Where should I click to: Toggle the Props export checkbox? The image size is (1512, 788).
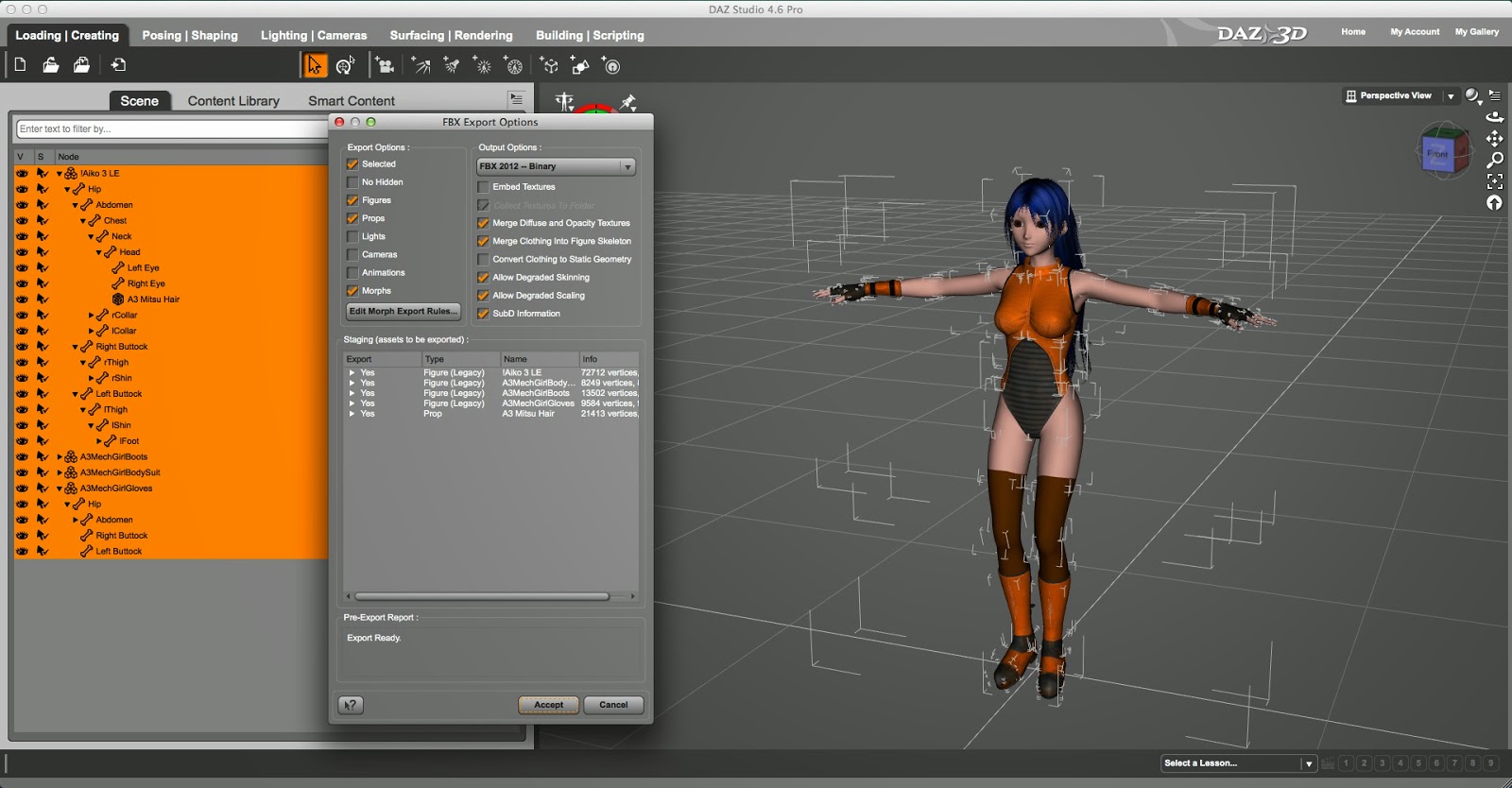click(x=352, y=218)
